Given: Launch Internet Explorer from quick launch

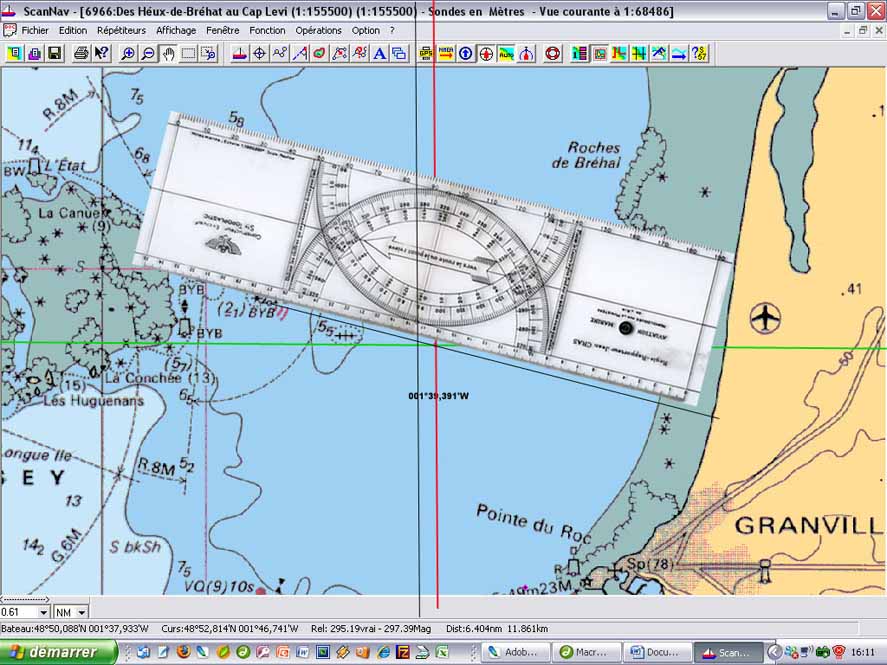Looking at the screenshot, I should (x=382, y=652).
